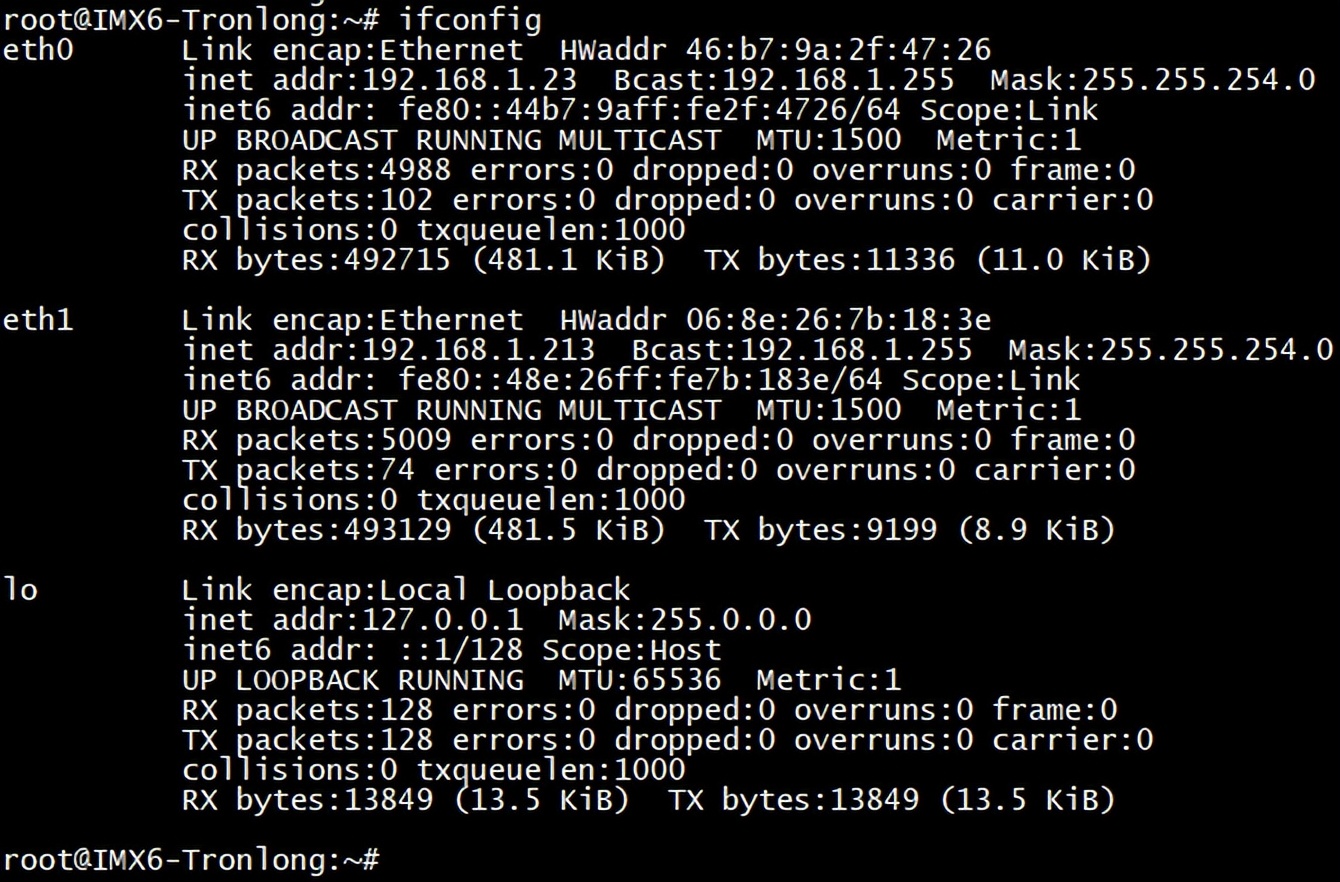Click the bottom root@IMX6-Tronlong prompt
Viewport: 1340px width, 882px height.
(191, 860)
